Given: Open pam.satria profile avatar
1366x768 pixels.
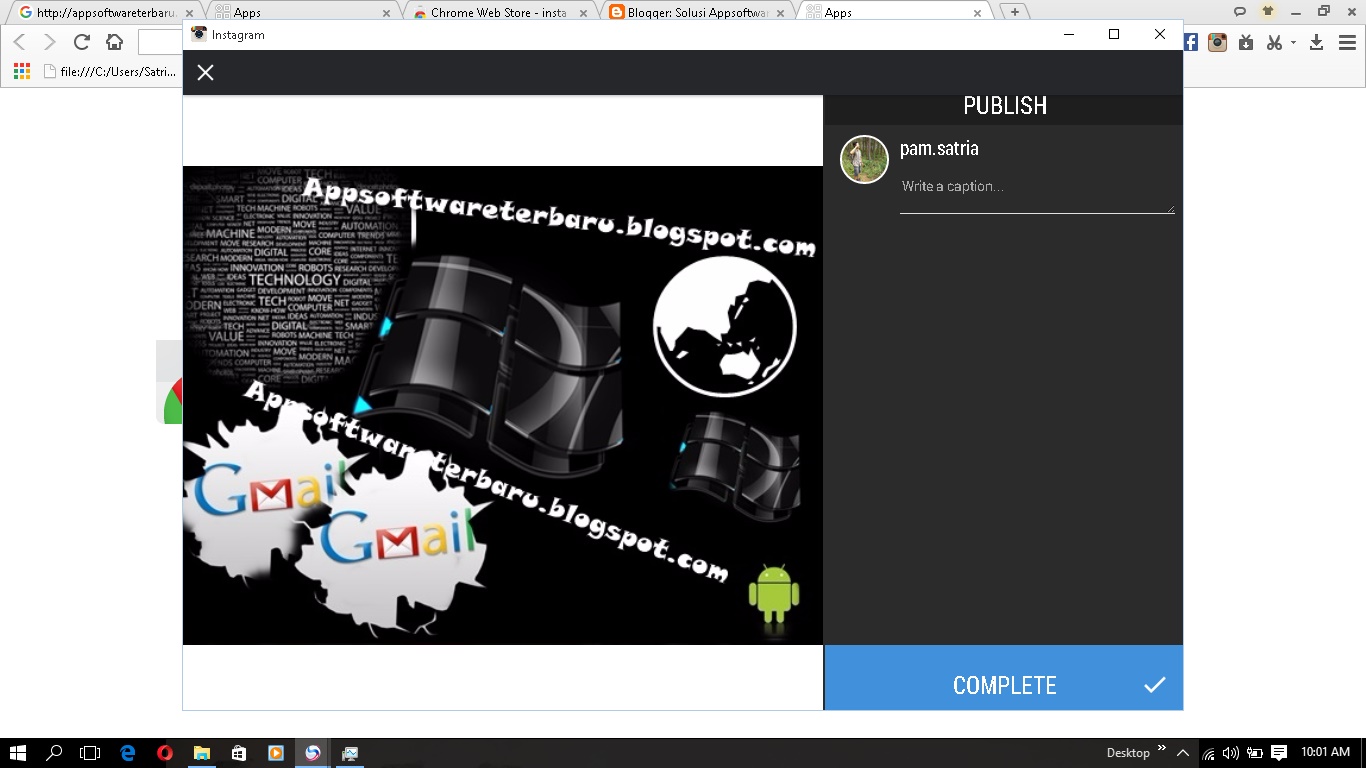Looking at the screenshot, I should [864, 159].
